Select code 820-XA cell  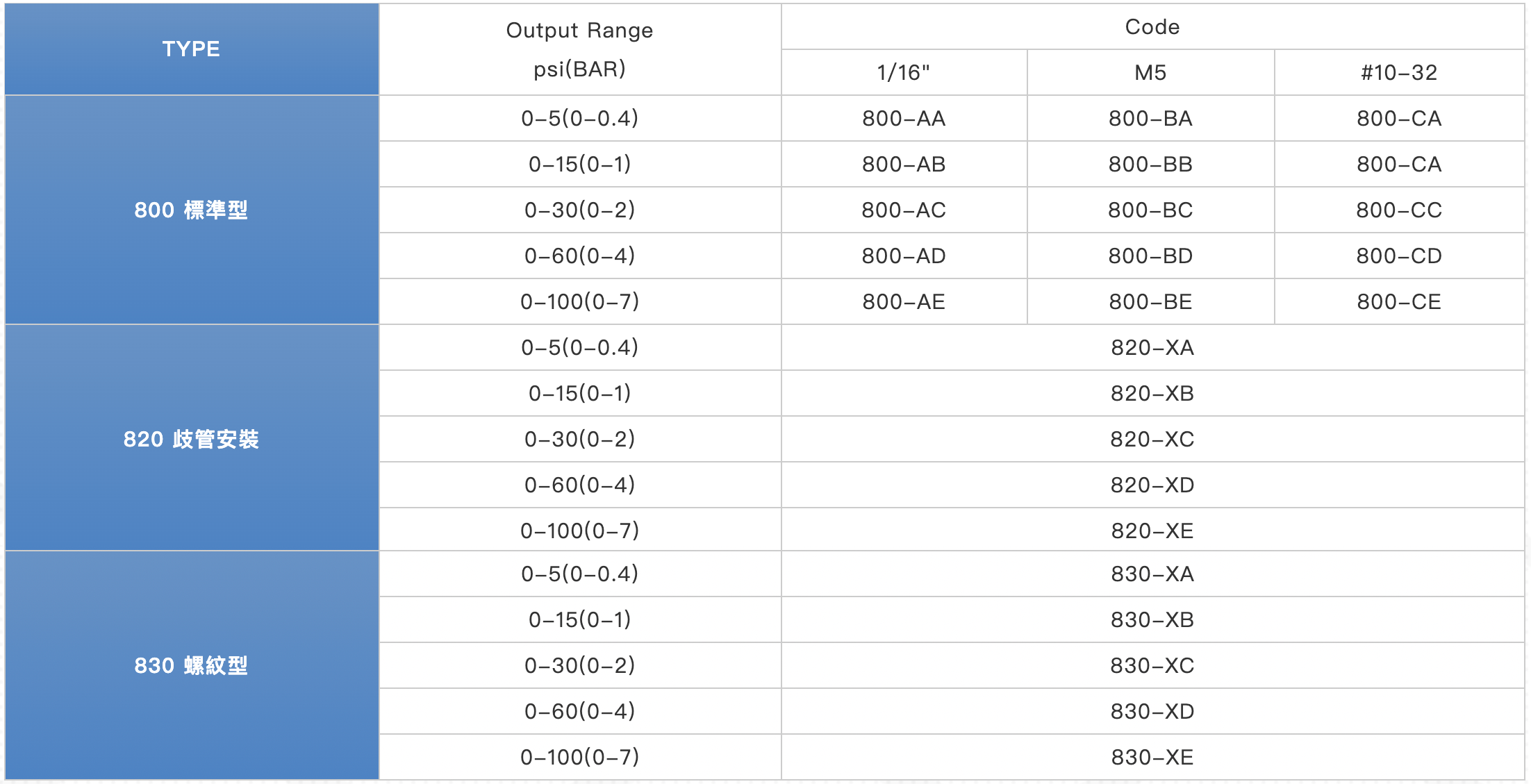[x=1152, y=347]
